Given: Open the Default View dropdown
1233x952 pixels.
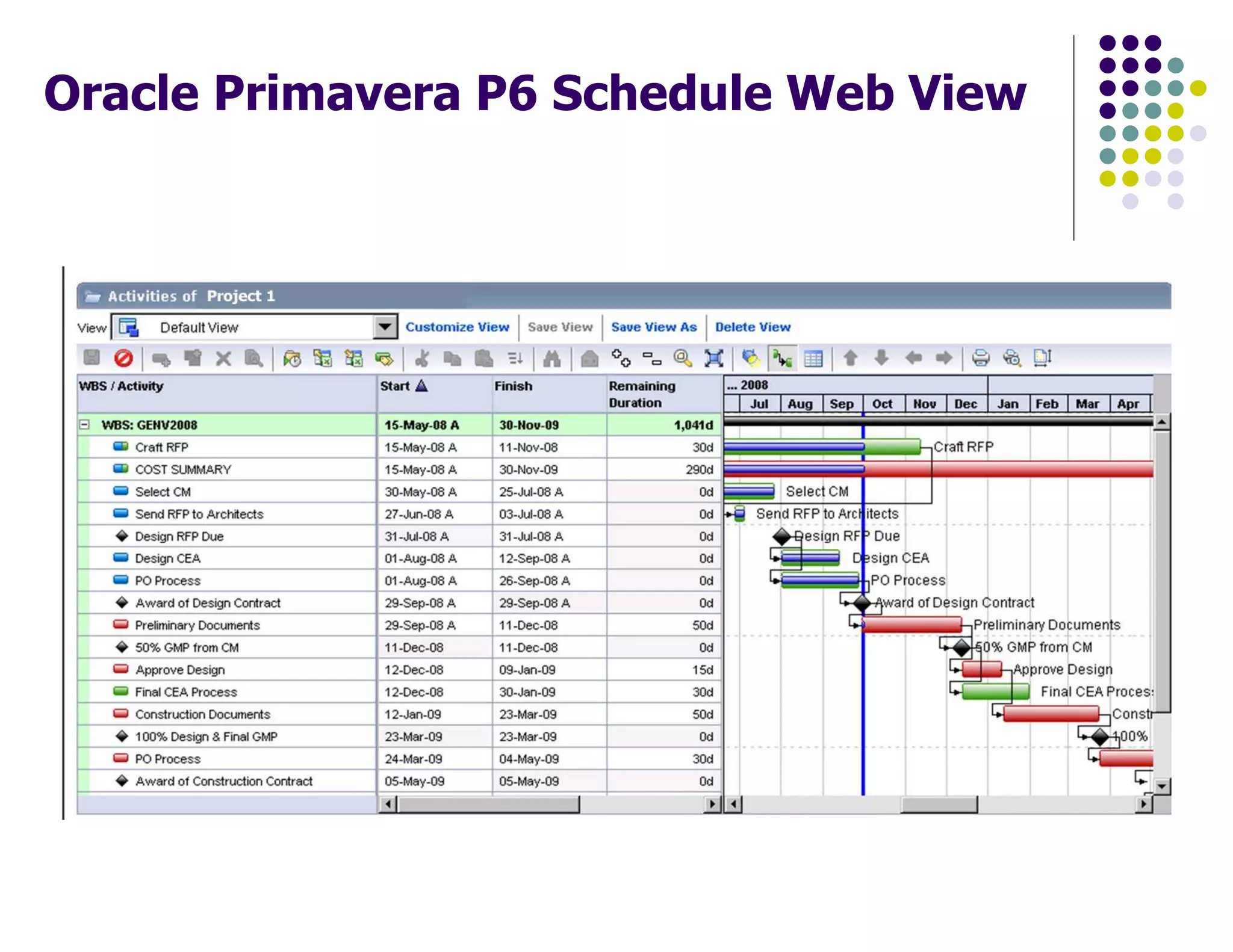Looking at the screenshot, I should (x=384, y=327).
